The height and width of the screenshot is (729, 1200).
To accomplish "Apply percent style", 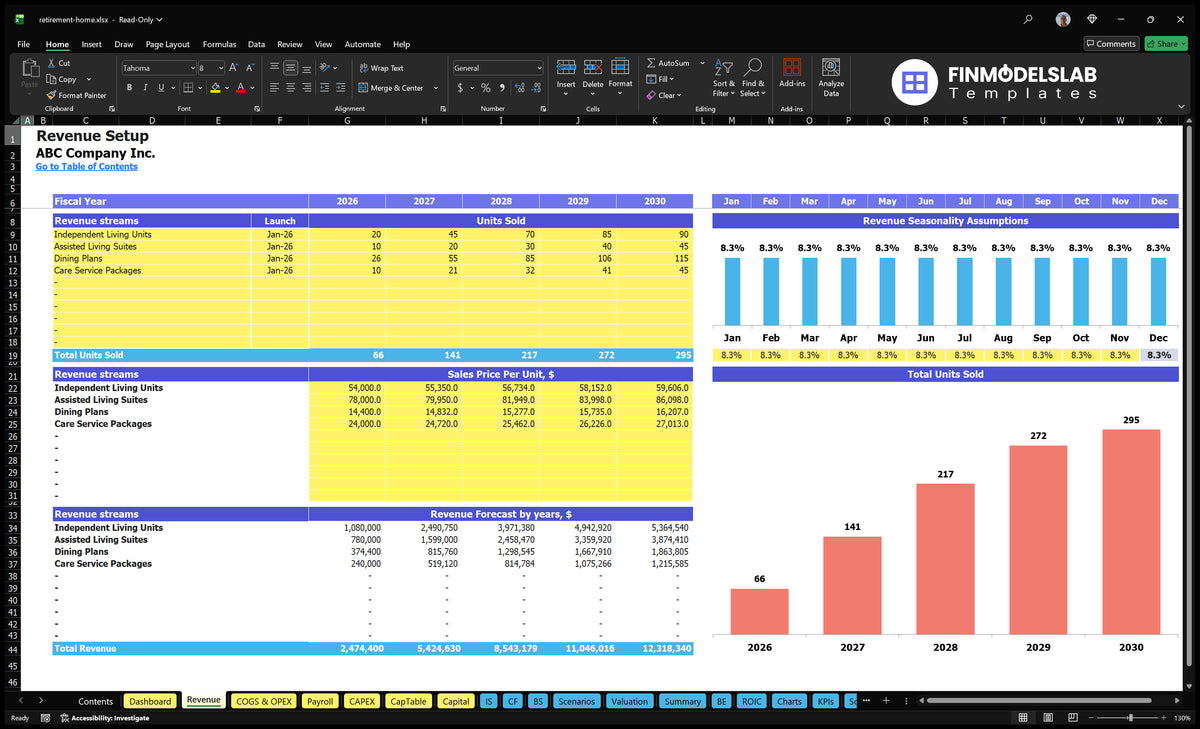I will (x=486, y=88).
